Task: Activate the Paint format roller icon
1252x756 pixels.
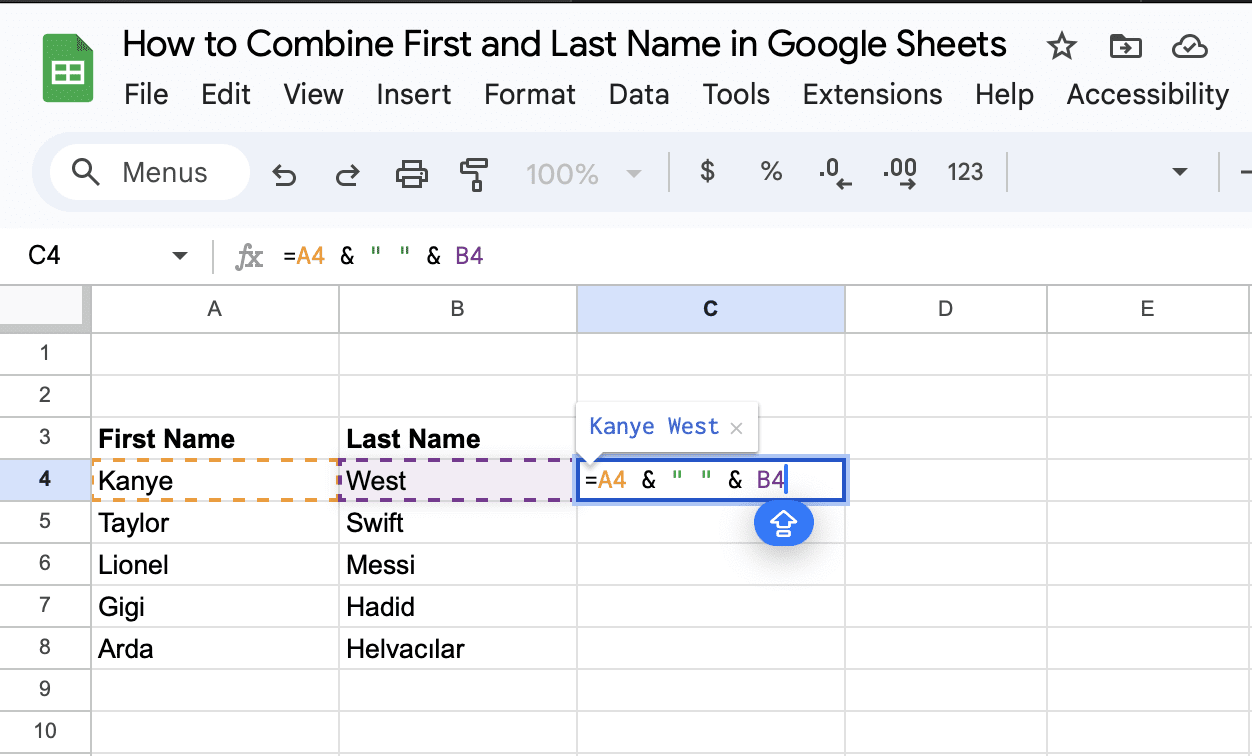Action: pyautogui.click(x=473, y=174)
